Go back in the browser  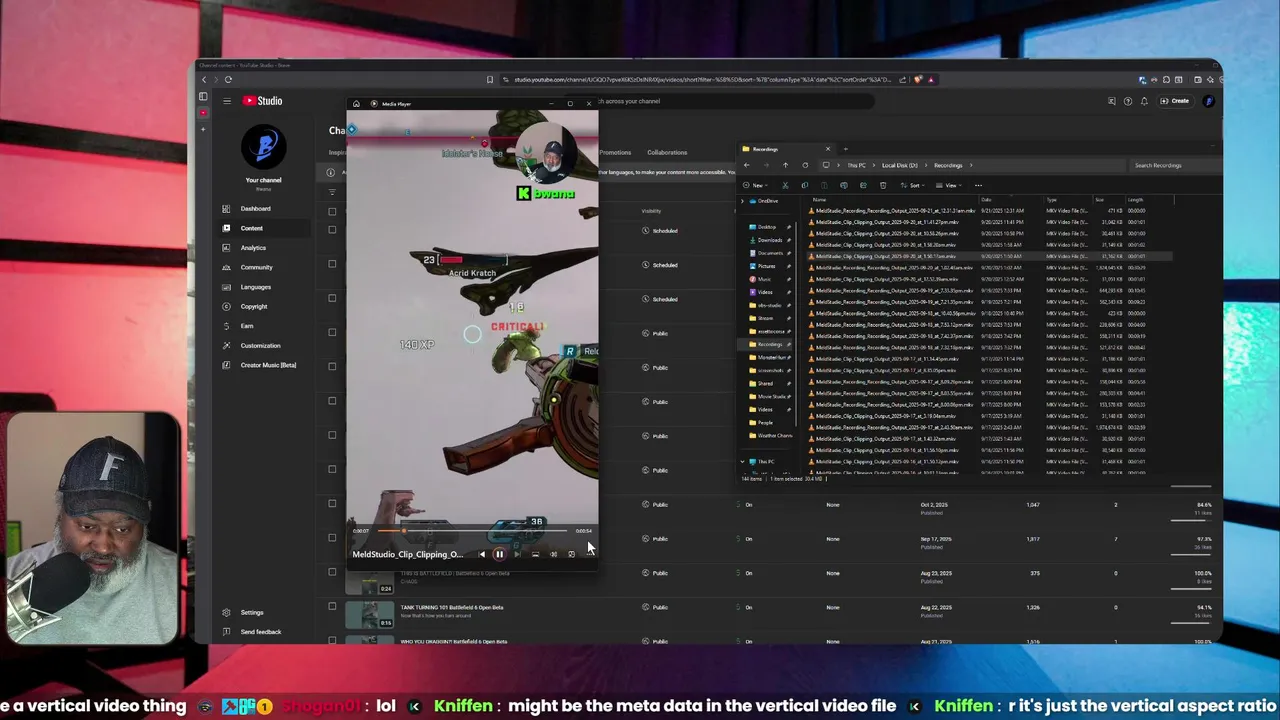[204, 80]
